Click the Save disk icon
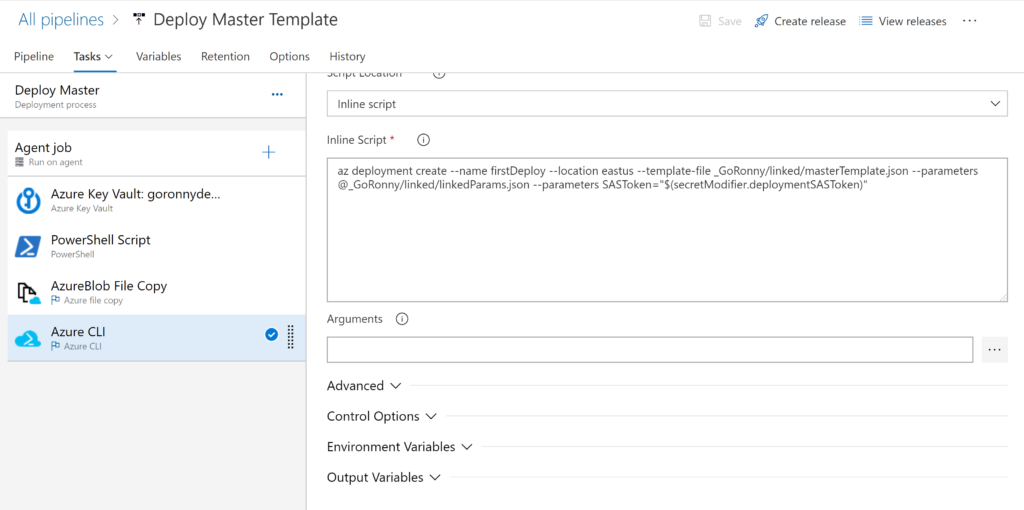The height and width of the screenshot is (510, 1024). [705, 21]
